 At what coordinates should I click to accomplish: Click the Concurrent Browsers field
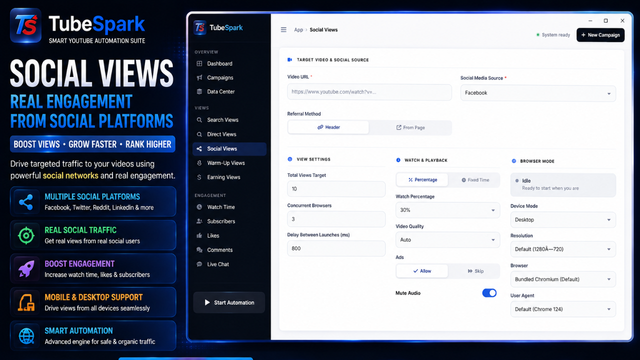(336, 219)
